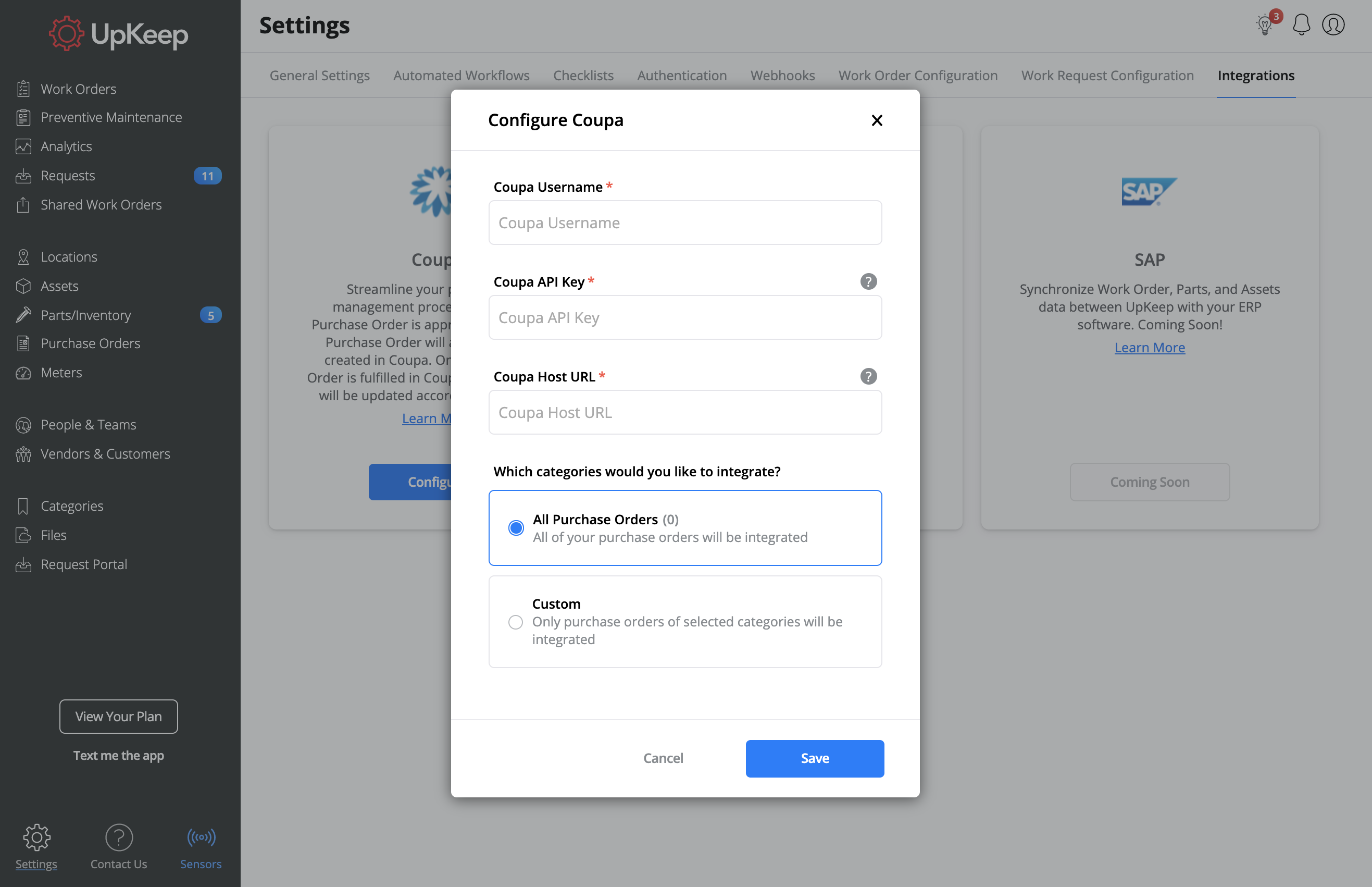
Task: Open the user profile icon
Action: (x=1333, y=25)
